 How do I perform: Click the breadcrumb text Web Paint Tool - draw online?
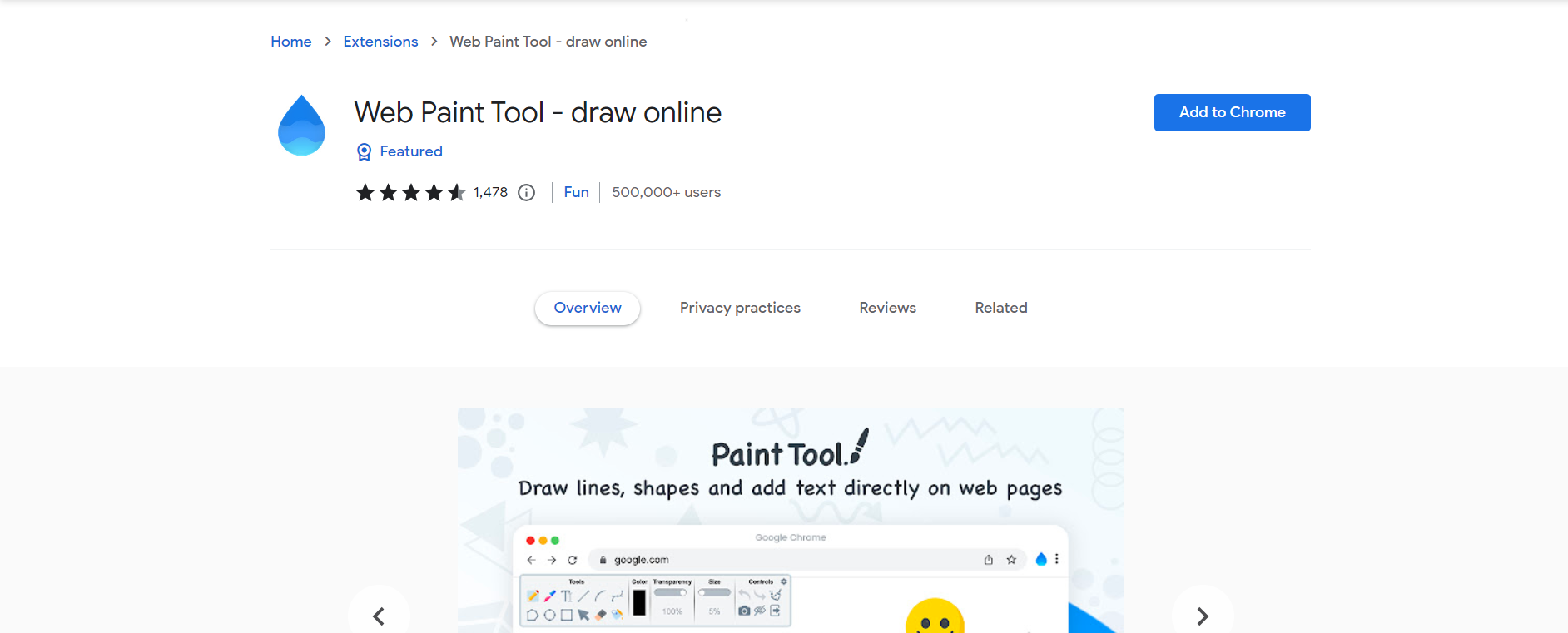tap(548, 42)
